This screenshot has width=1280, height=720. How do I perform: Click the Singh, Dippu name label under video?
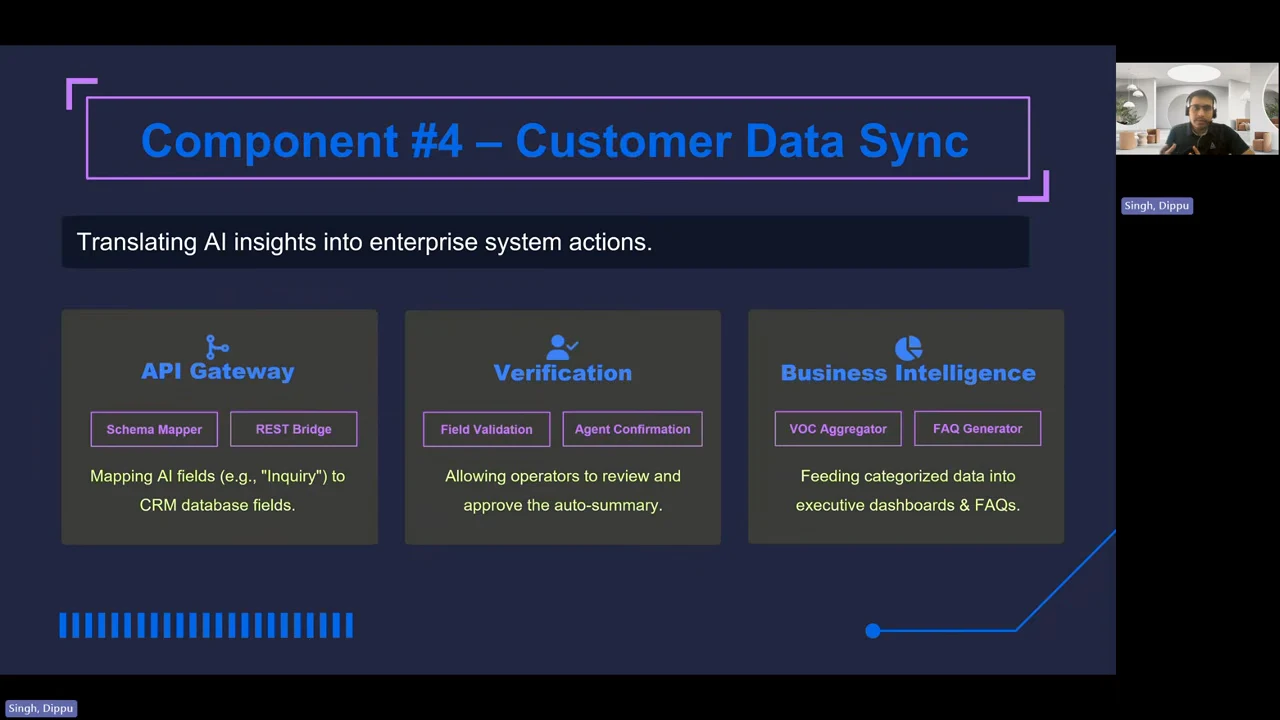(x=1156, y=206)
